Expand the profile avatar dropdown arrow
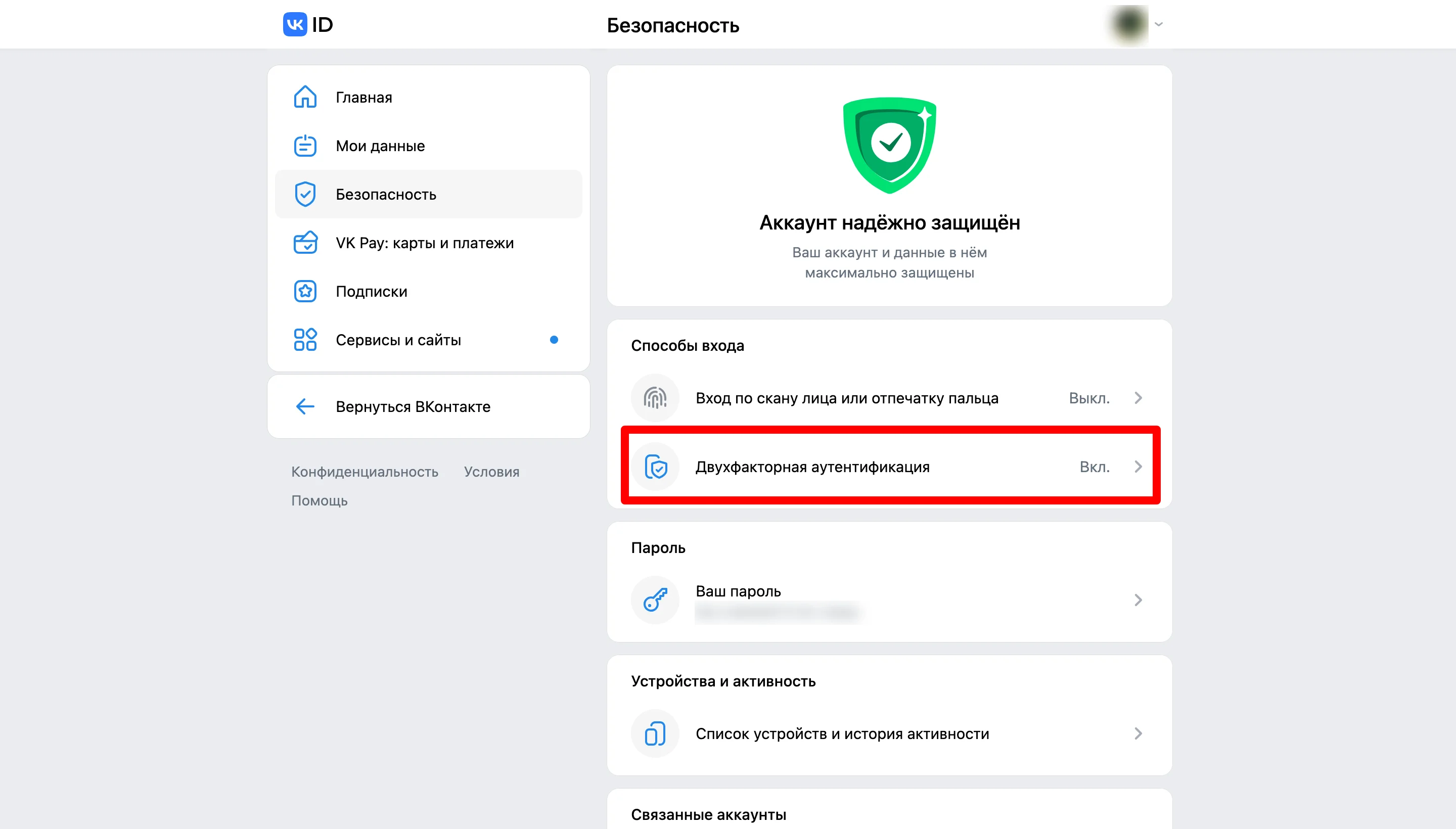Screen dimensions: 1456x829 (x=1159, y=24)
